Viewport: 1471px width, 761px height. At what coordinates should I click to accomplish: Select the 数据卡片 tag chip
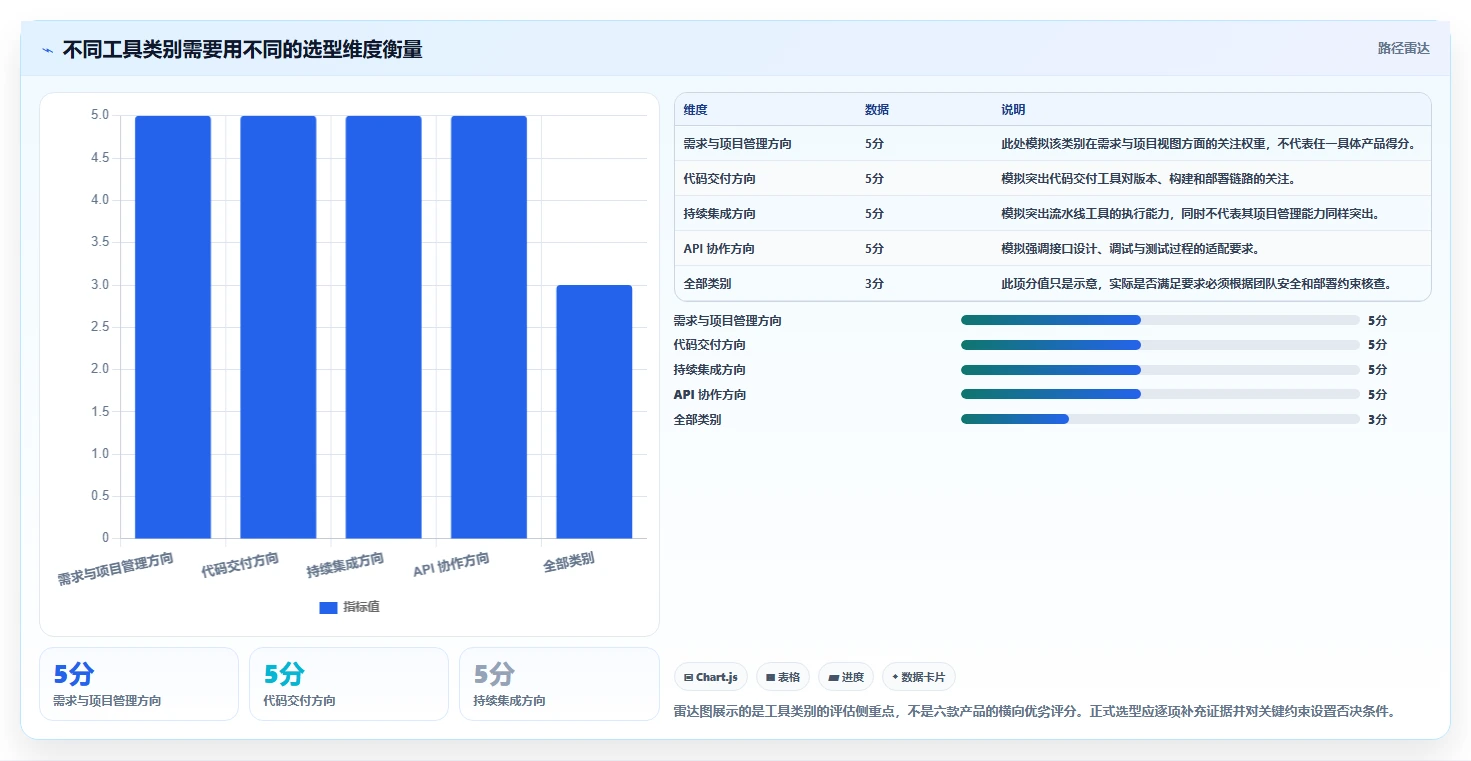coord(918,677)
